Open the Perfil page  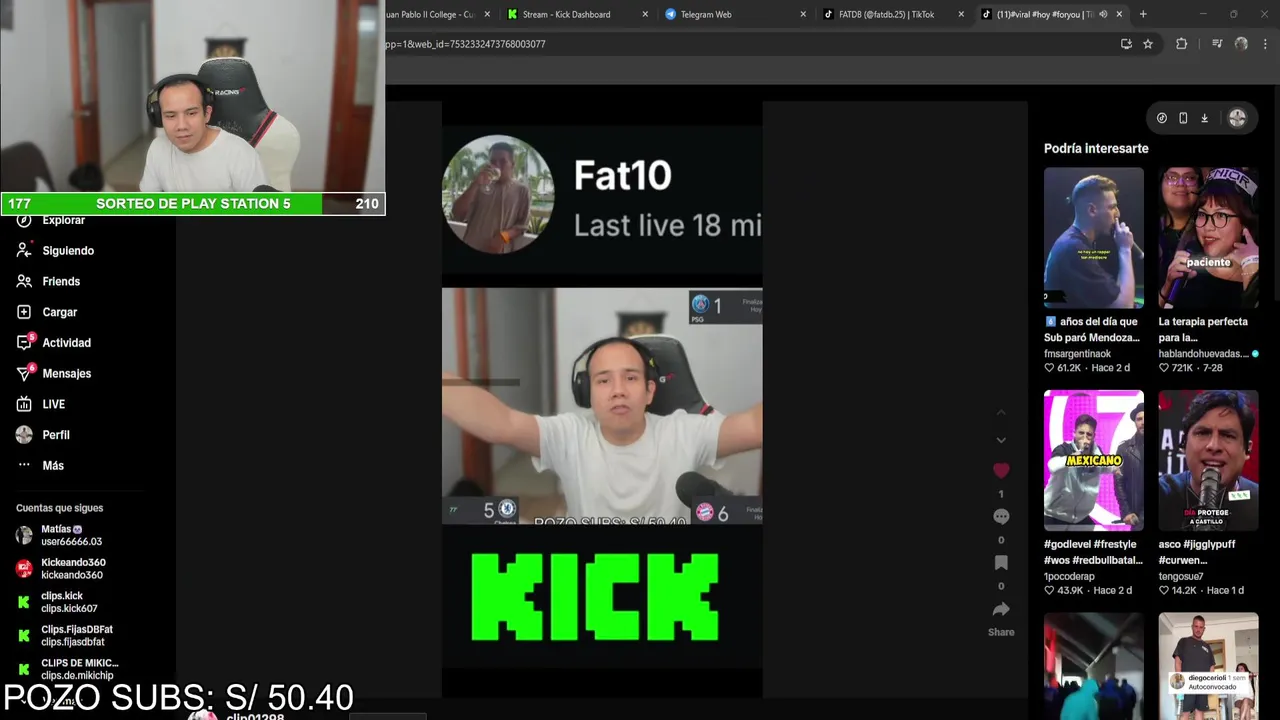click(x=43, y=435)
